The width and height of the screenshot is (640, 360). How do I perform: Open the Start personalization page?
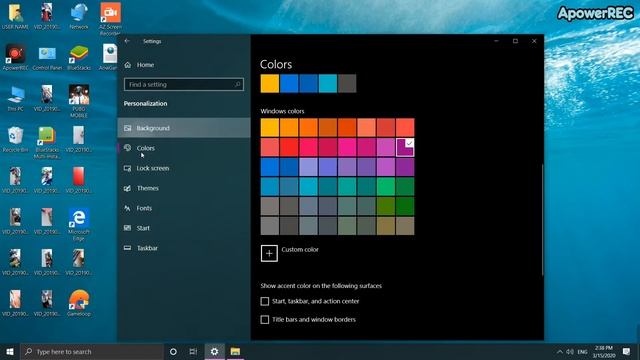pyautogui.click(x=184, y=228)
